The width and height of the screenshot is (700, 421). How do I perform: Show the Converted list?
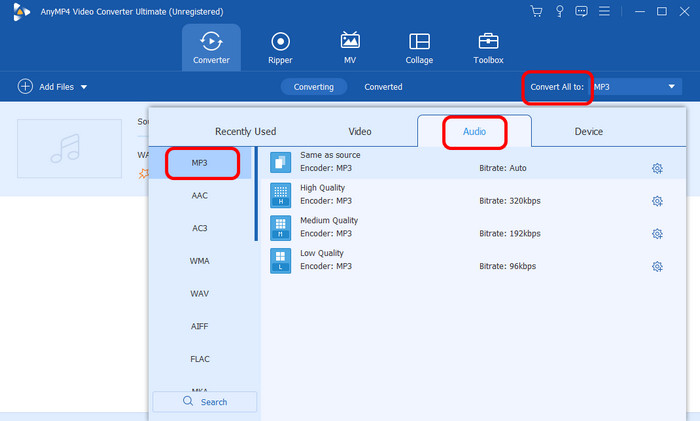coord(383,87)
